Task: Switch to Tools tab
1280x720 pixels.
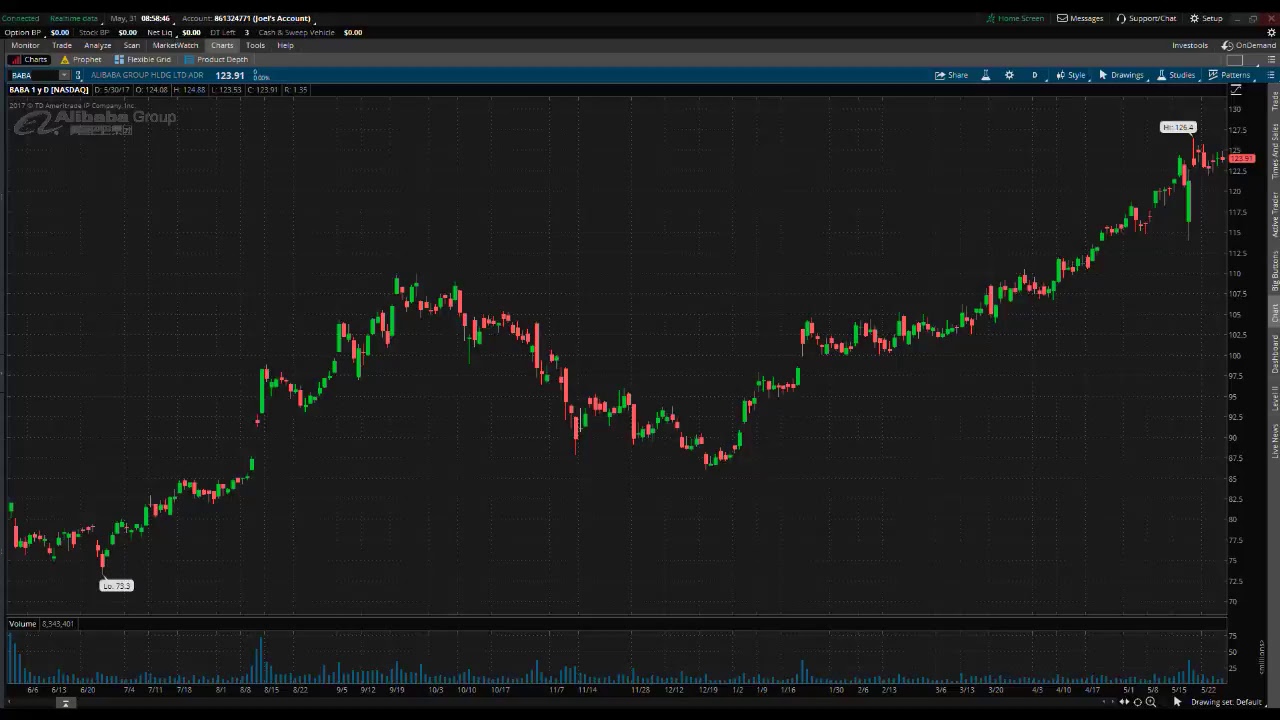Action: [x=255, y=45]
